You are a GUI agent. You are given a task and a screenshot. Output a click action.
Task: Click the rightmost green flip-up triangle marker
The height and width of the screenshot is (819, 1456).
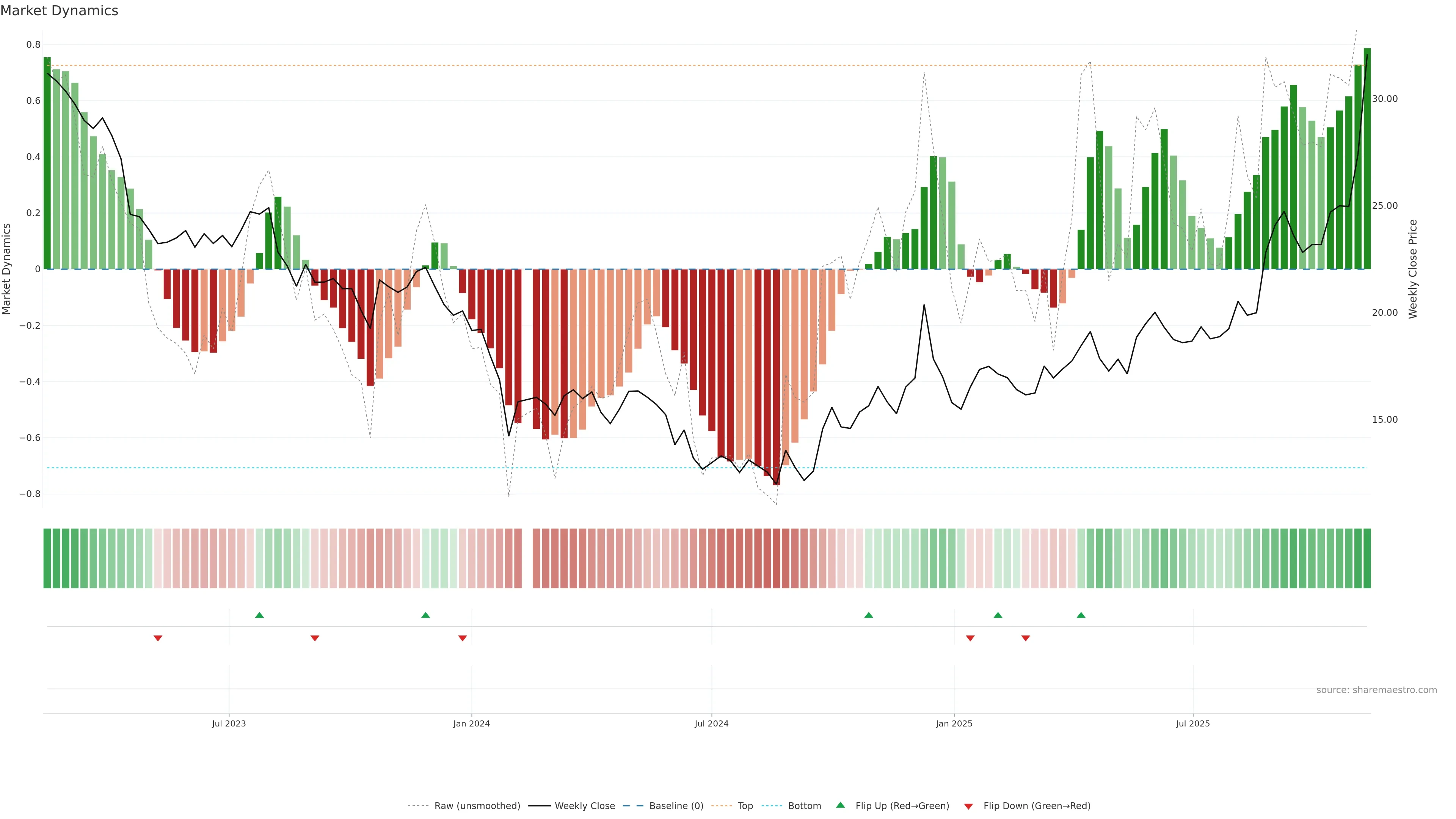[1081, 615]
